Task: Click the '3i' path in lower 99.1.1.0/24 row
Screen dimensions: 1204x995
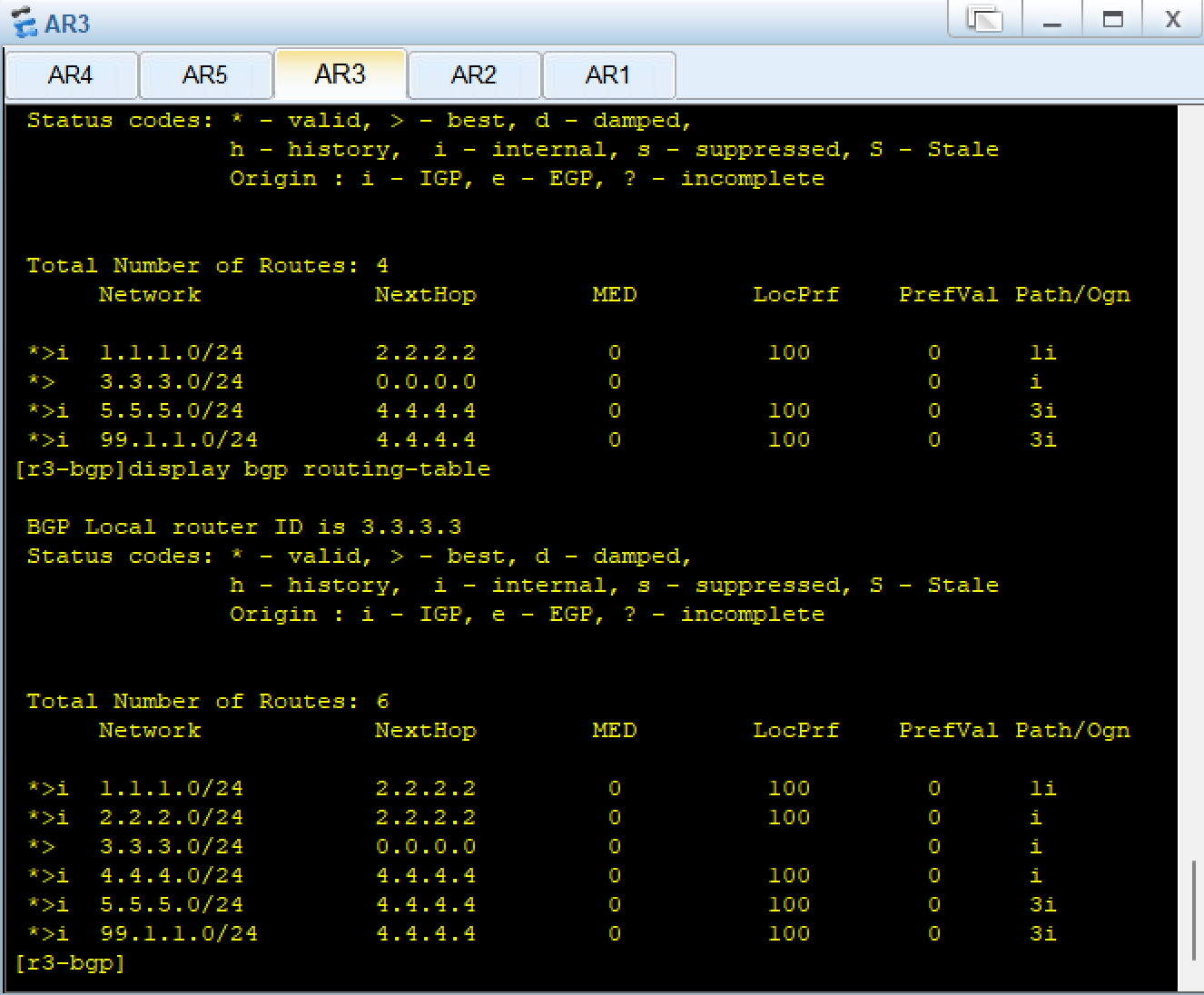Action: point(1043,934)
